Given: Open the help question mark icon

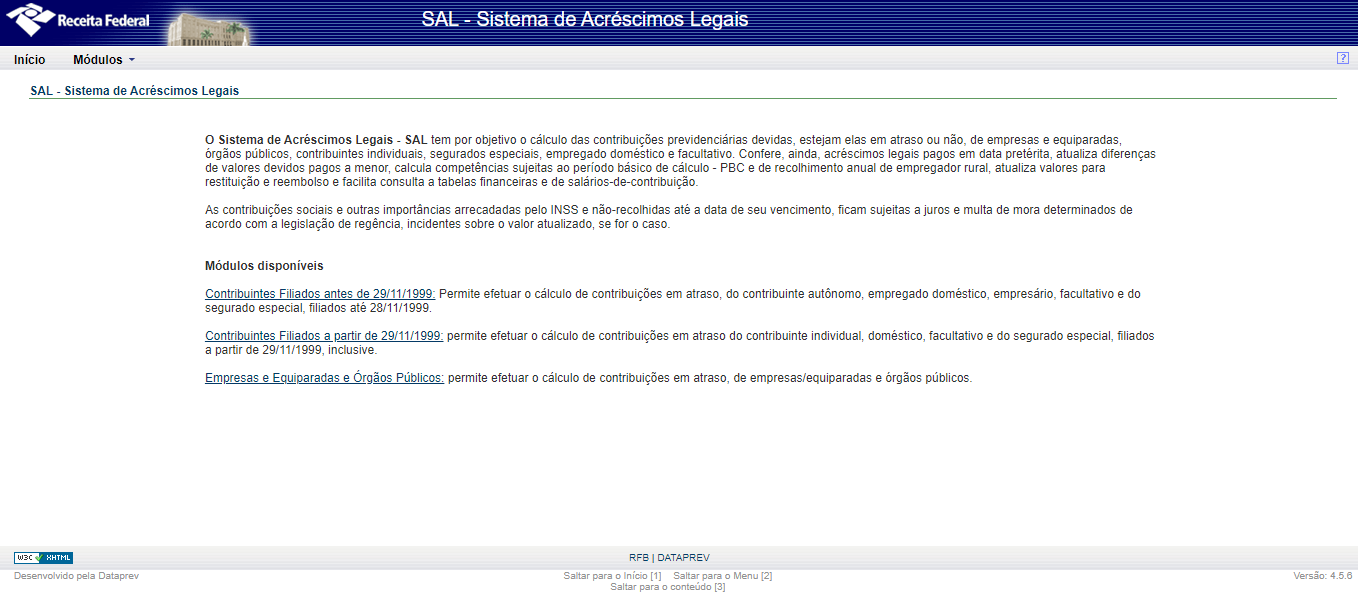Looking at the screenshot, I should pos(1343,58).
